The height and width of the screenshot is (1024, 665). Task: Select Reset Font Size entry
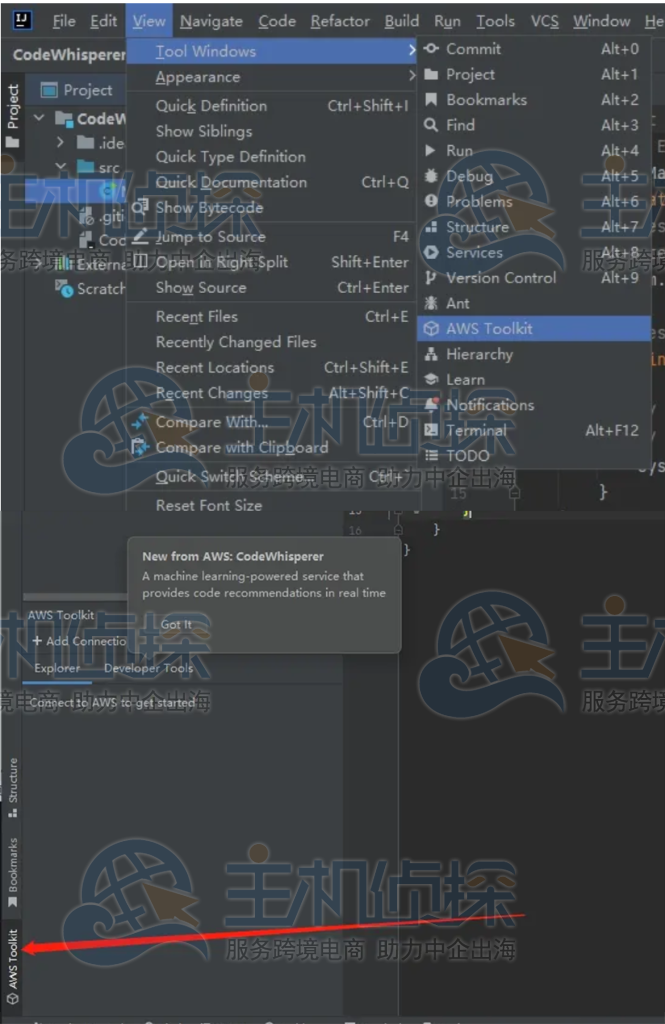pyautogui.click(x=271, y=505)
